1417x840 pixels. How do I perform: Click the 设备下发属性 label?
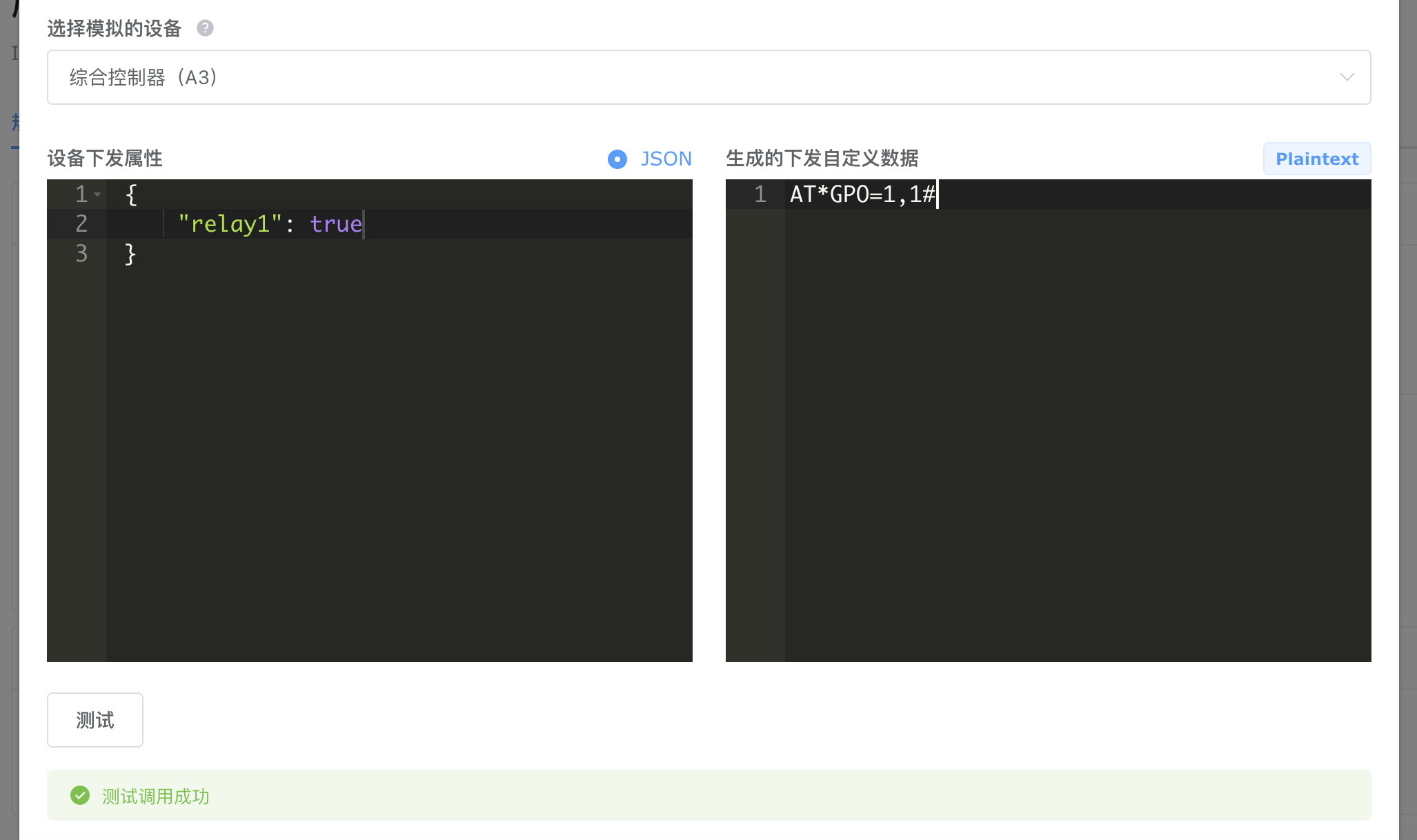105,159
